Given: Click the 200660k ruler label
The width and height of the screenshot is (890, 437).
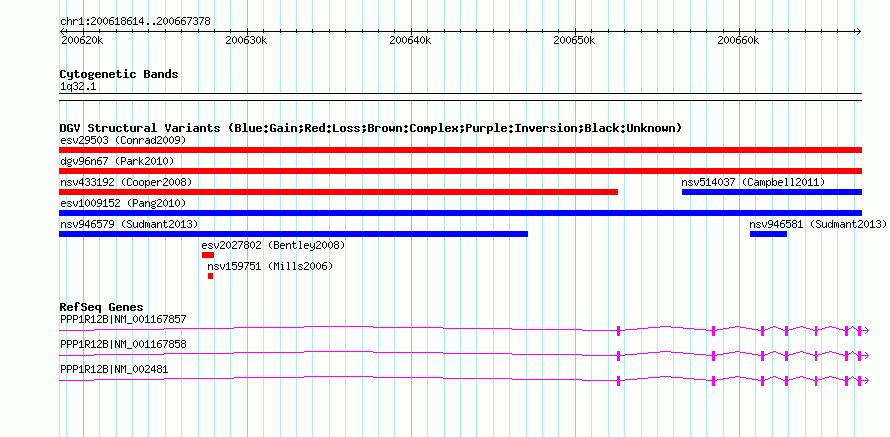Looking at the screenshot, I should coord(738,41).
